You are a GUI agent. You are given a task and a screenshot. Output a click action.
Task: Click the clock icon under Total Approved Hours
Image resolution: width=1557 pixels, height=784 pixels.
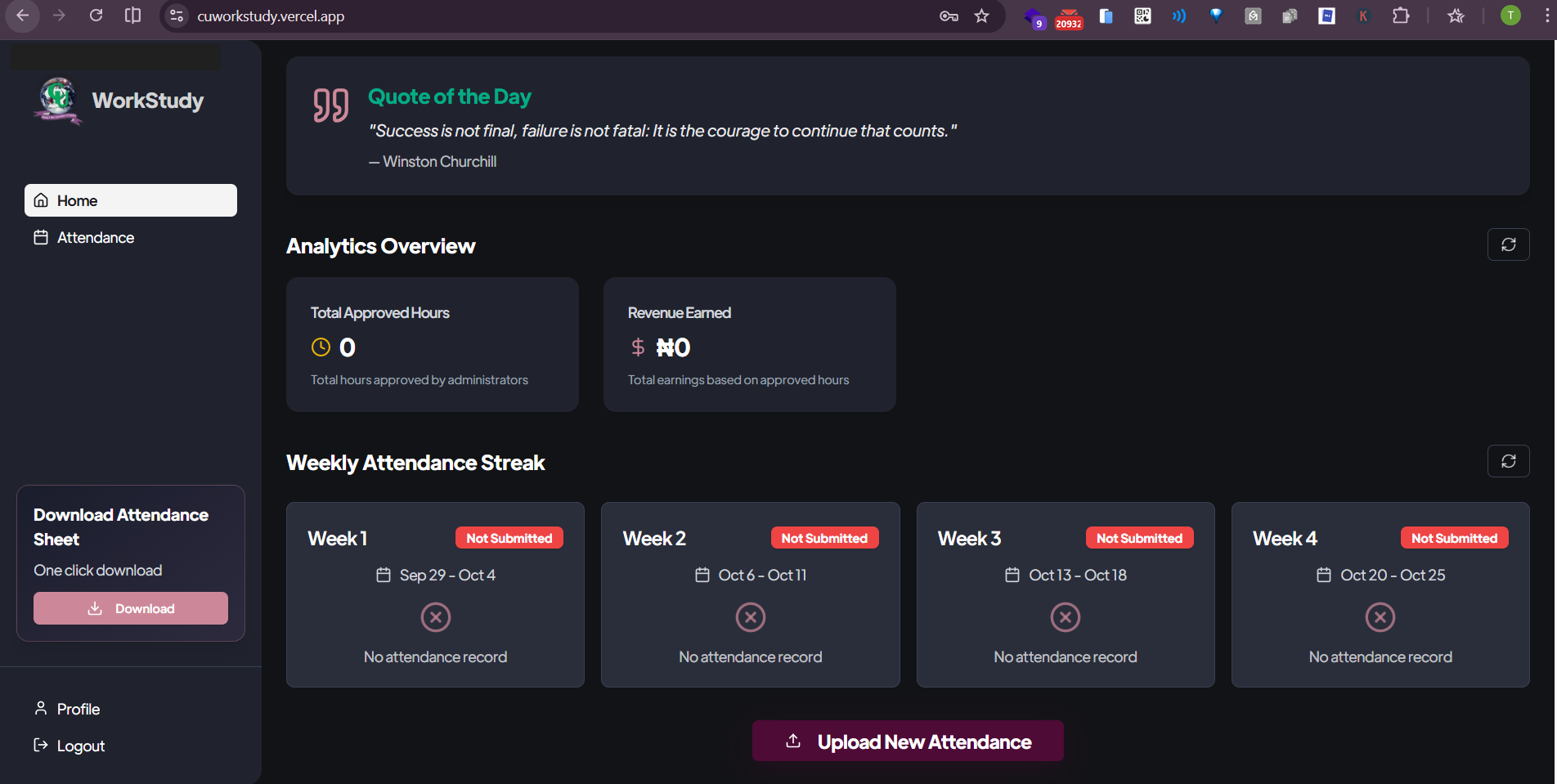coord(321,347)
